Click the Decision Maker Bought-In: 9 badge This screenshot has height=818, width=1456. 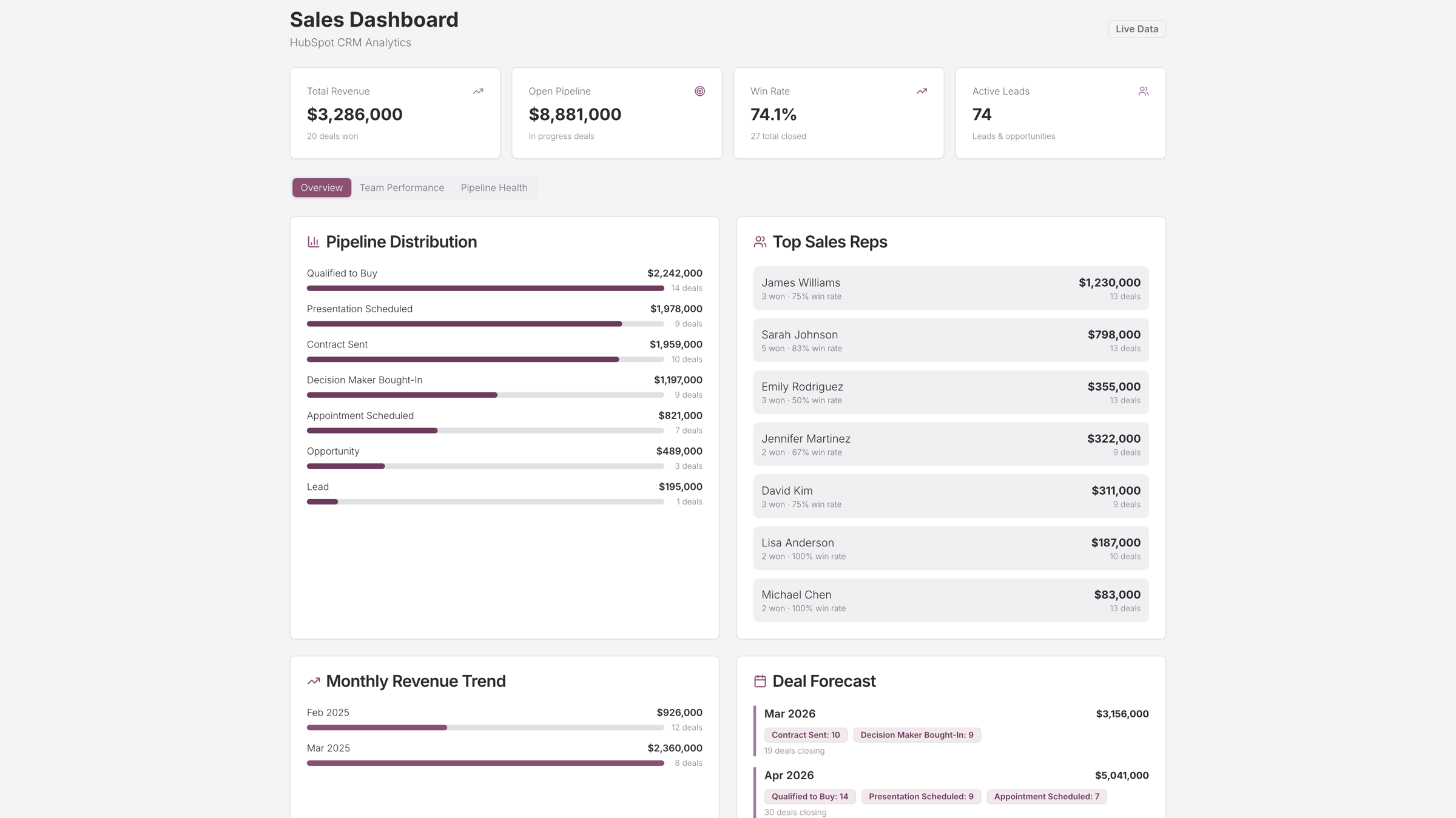pos(917,734)
